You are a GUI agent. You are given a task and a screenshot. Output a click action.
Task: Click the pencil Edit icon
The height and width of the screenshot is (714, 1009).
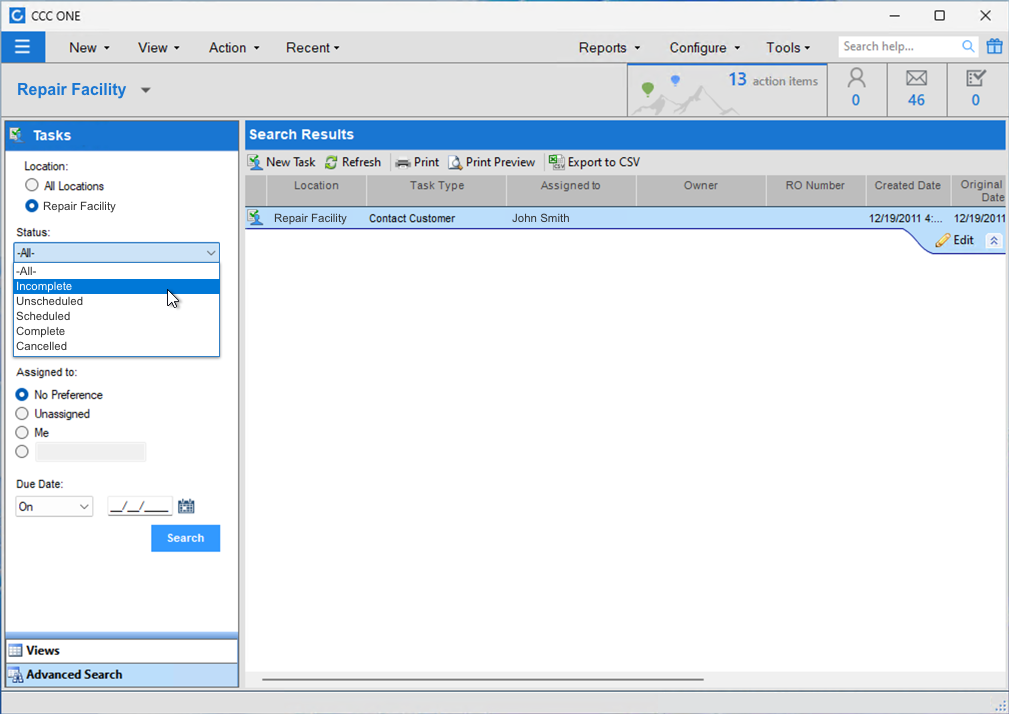(942, 241)
